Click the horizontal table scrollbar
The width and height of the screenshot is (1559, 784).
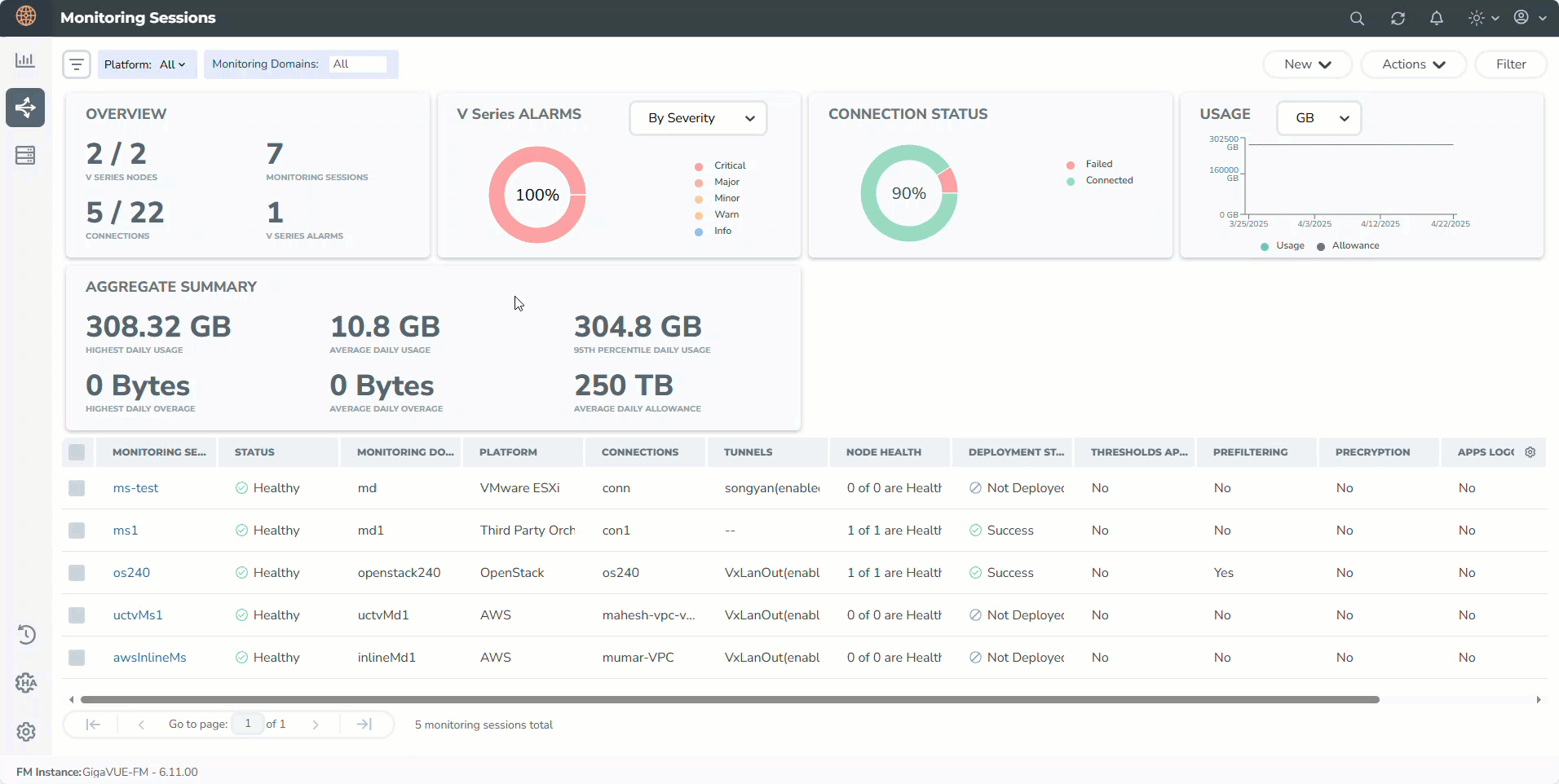pos(729,699)
